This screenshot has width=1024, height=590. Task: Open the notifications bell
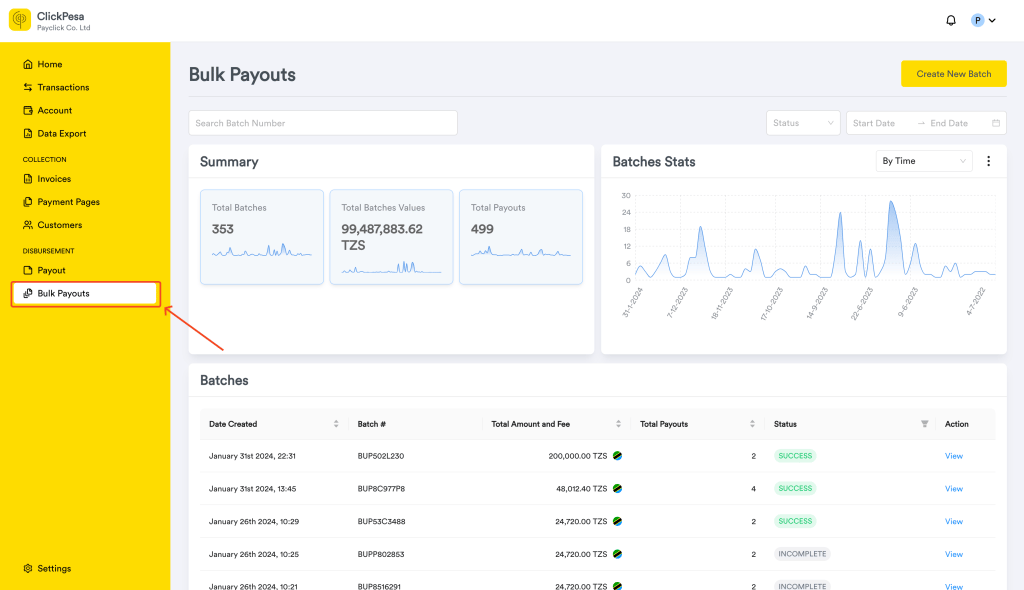pyautogui.click(x=951, y=20)
